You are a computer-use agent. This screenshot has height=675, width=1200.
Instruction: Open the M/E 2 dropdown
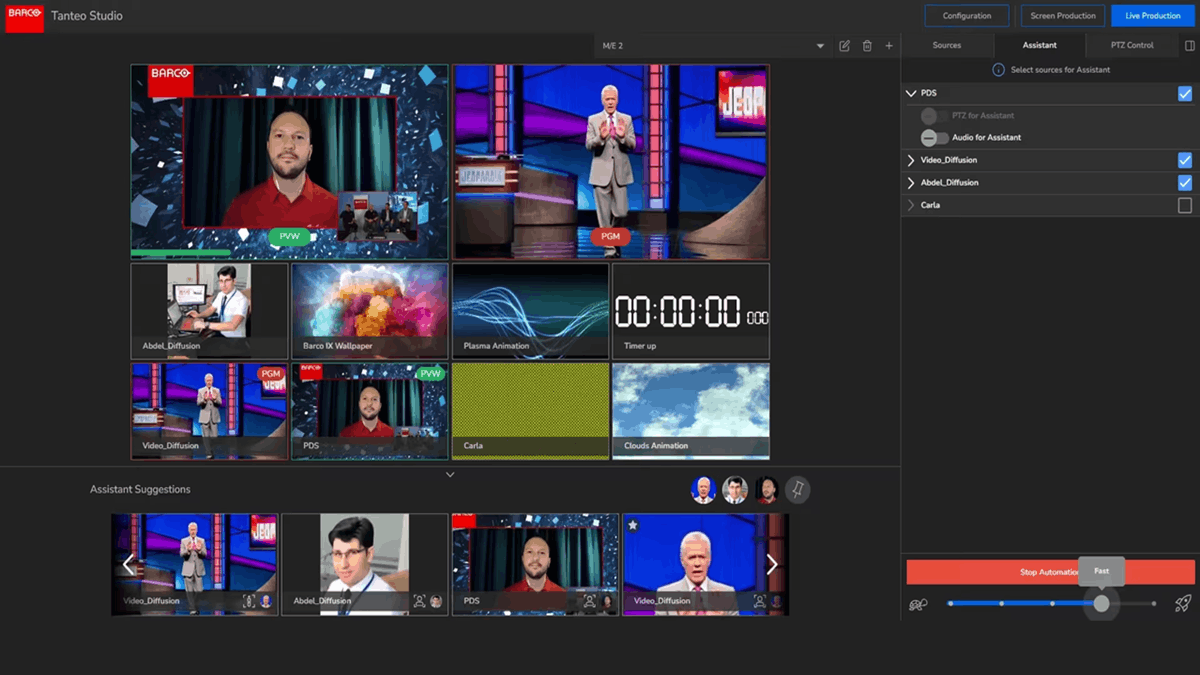click(820, 45)
